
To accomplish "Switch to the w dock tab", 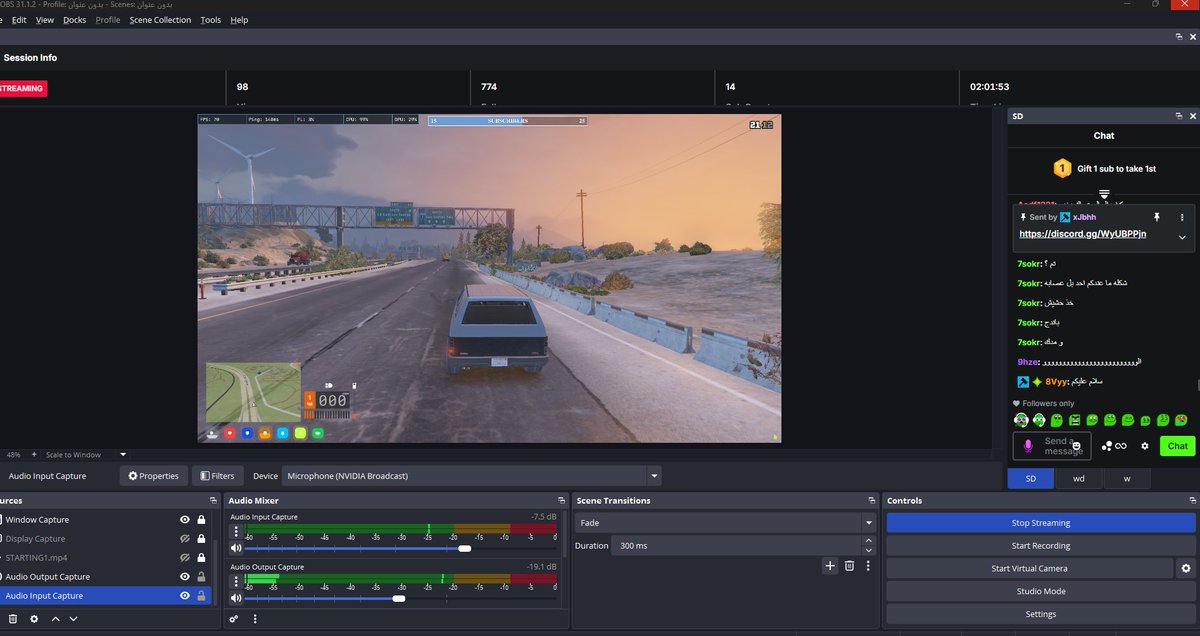I will tap(1127, 479).
